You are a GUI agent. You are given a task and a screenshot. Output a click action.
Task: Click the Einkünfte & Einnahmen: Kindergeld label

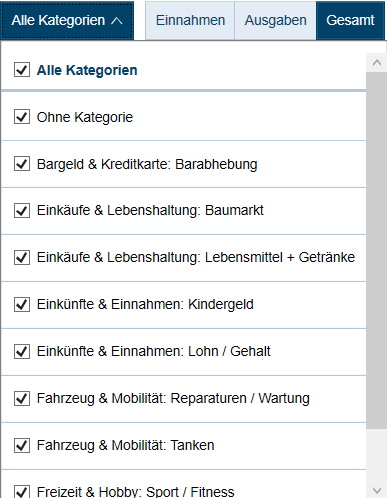(145, 304)
